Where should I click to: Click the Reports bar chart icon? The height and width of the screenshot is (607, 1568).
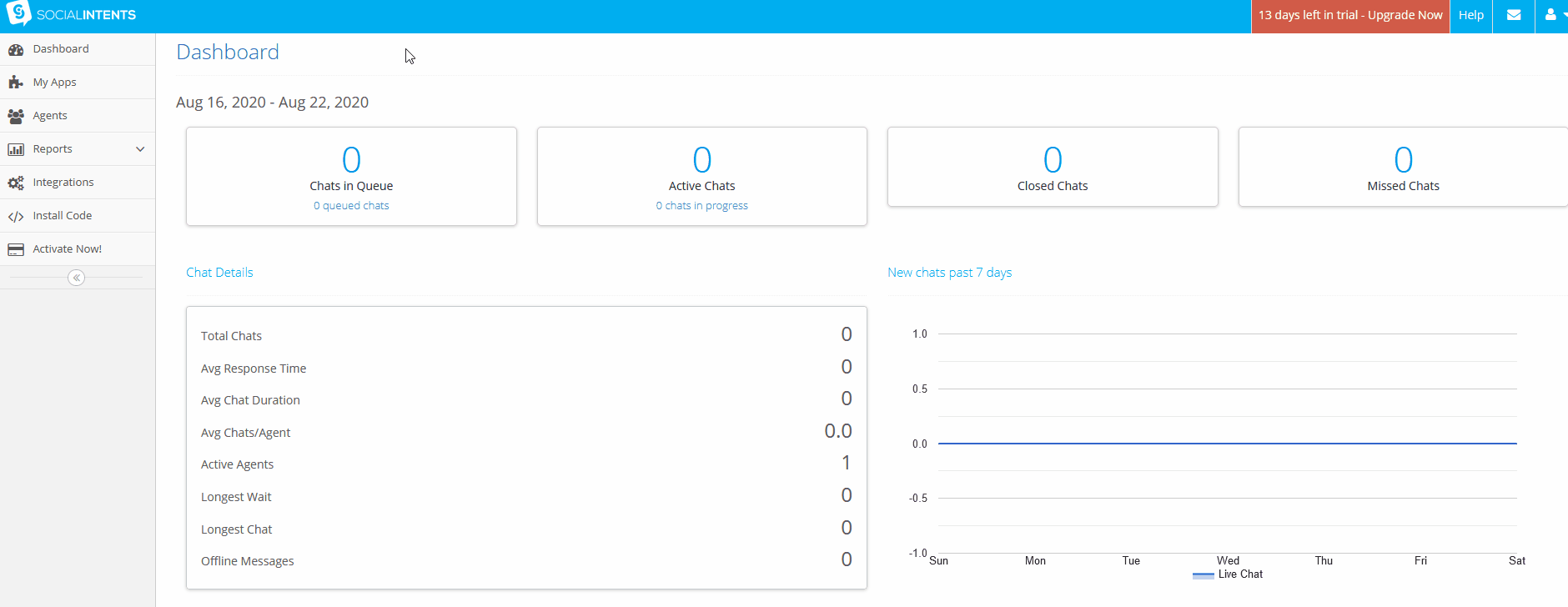click(x=16, y=149)
